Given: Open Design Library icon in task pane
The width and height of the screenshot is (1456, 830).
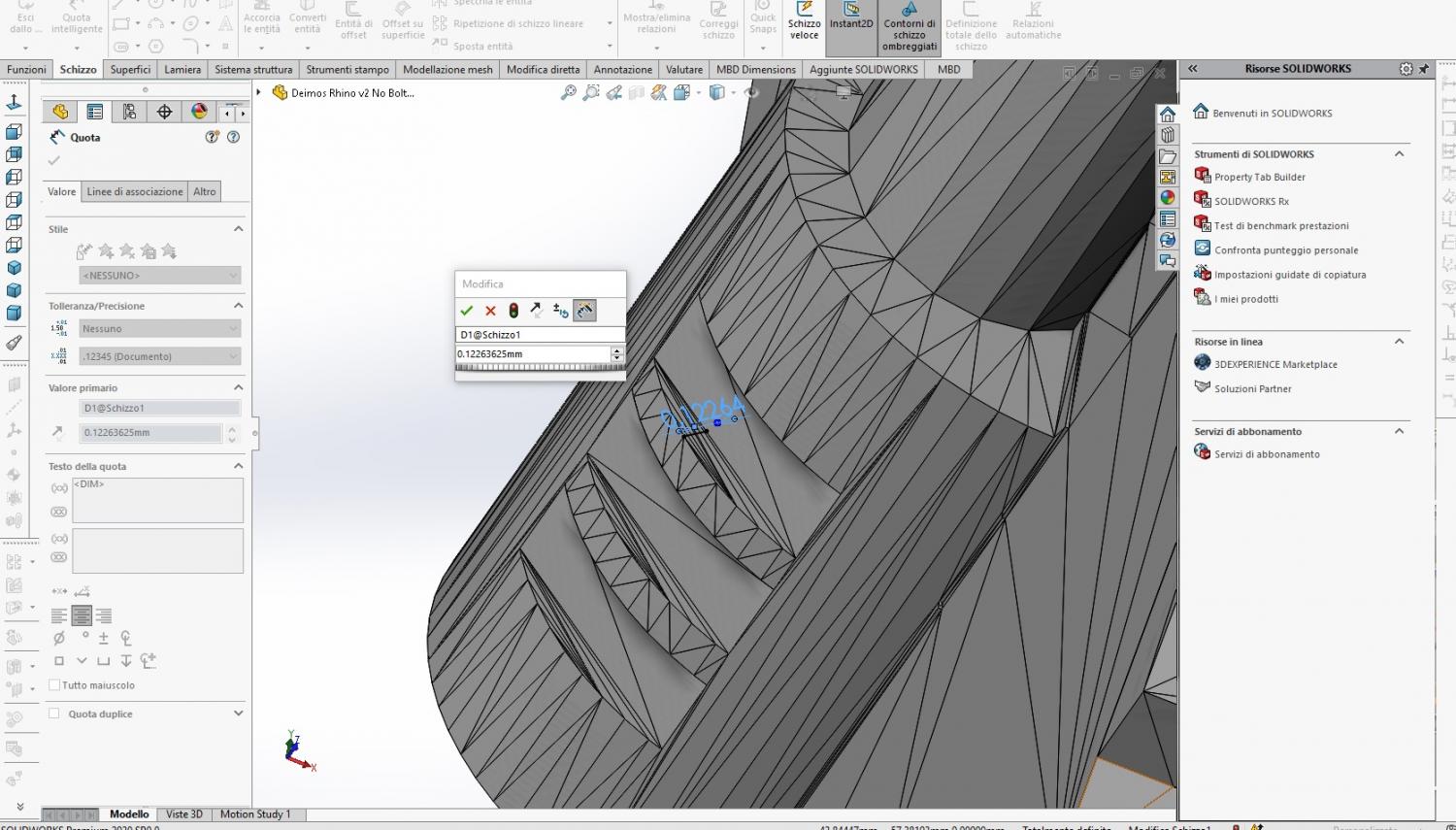Looking at the screenshot, I should tap(1168, 135).
